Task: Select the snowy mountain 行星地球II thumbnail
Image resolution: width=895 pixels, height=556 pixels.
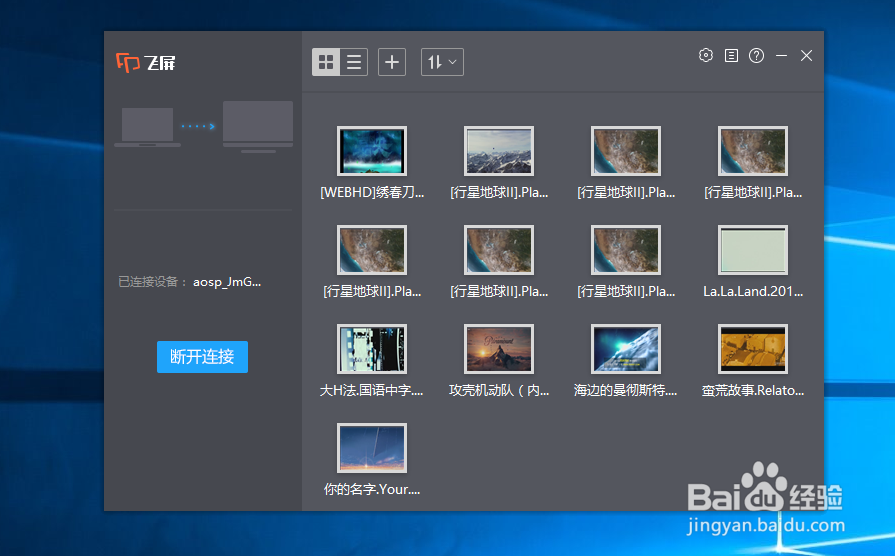Action: coord(499,151)
